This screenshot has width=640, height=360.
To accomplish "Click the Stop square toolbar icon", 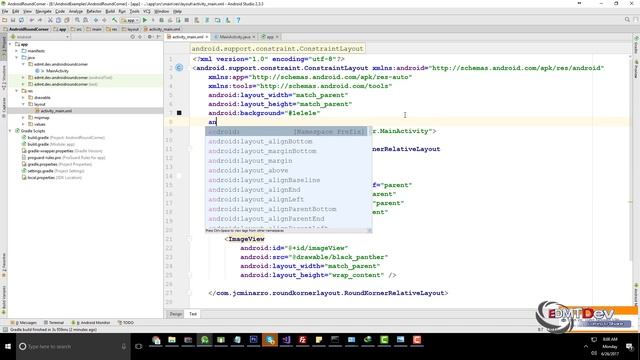I will click(x=187, y=20).
